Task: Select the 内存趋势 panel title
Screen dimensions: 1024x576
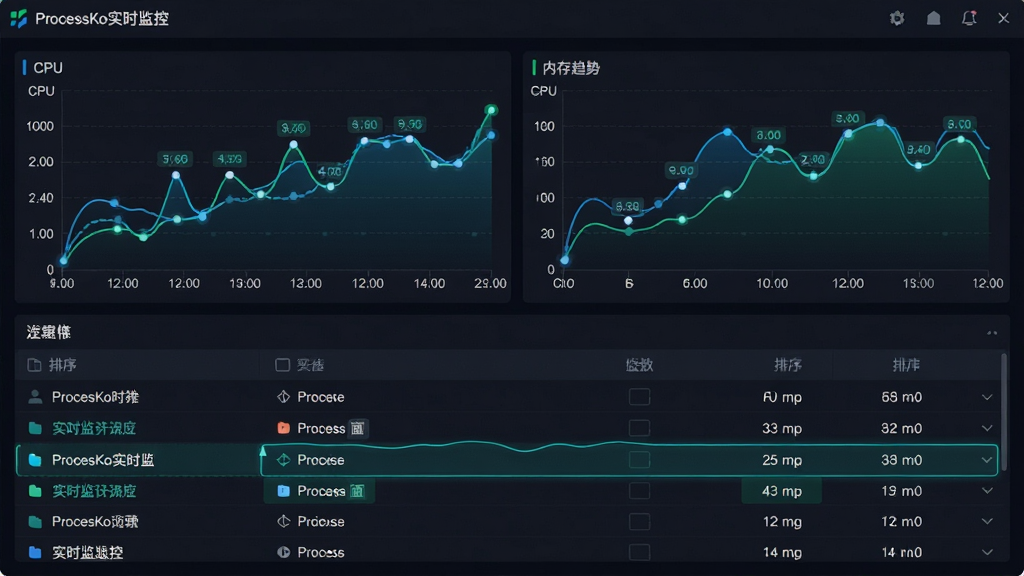Action: (x=571, y=68)
